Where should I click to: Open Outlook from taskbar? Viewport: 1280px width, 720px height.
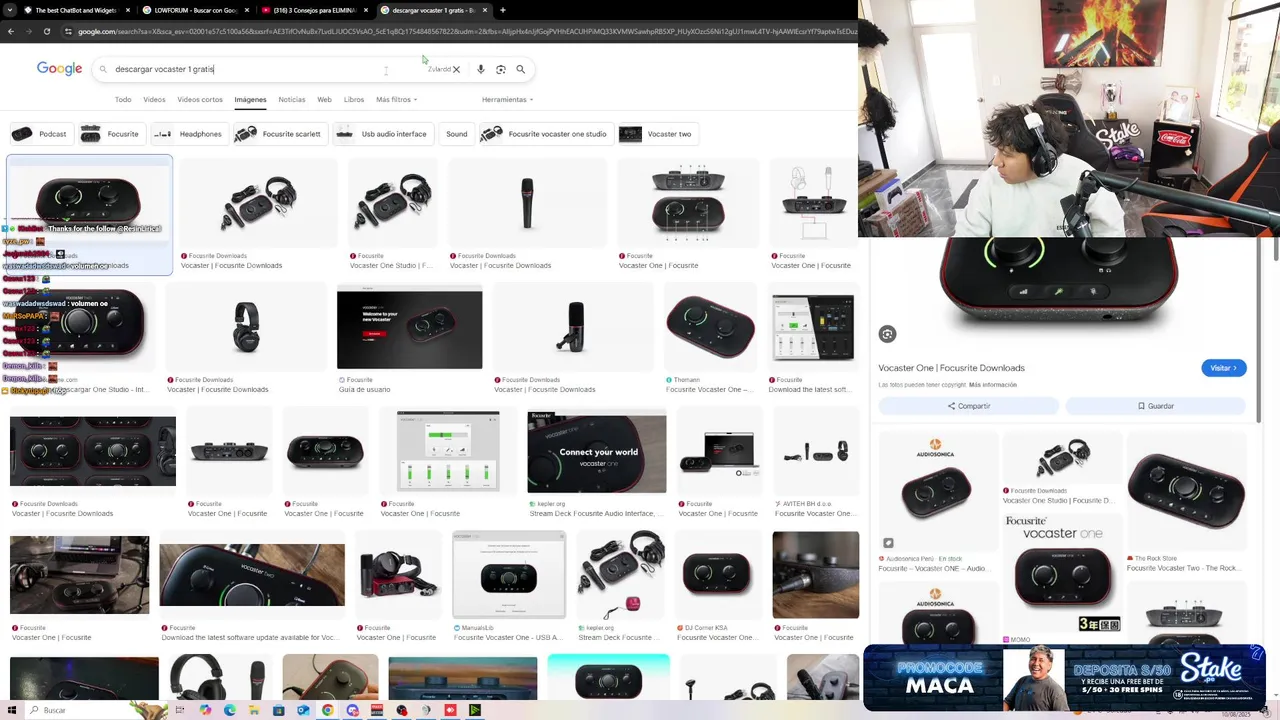coord(303,710)
